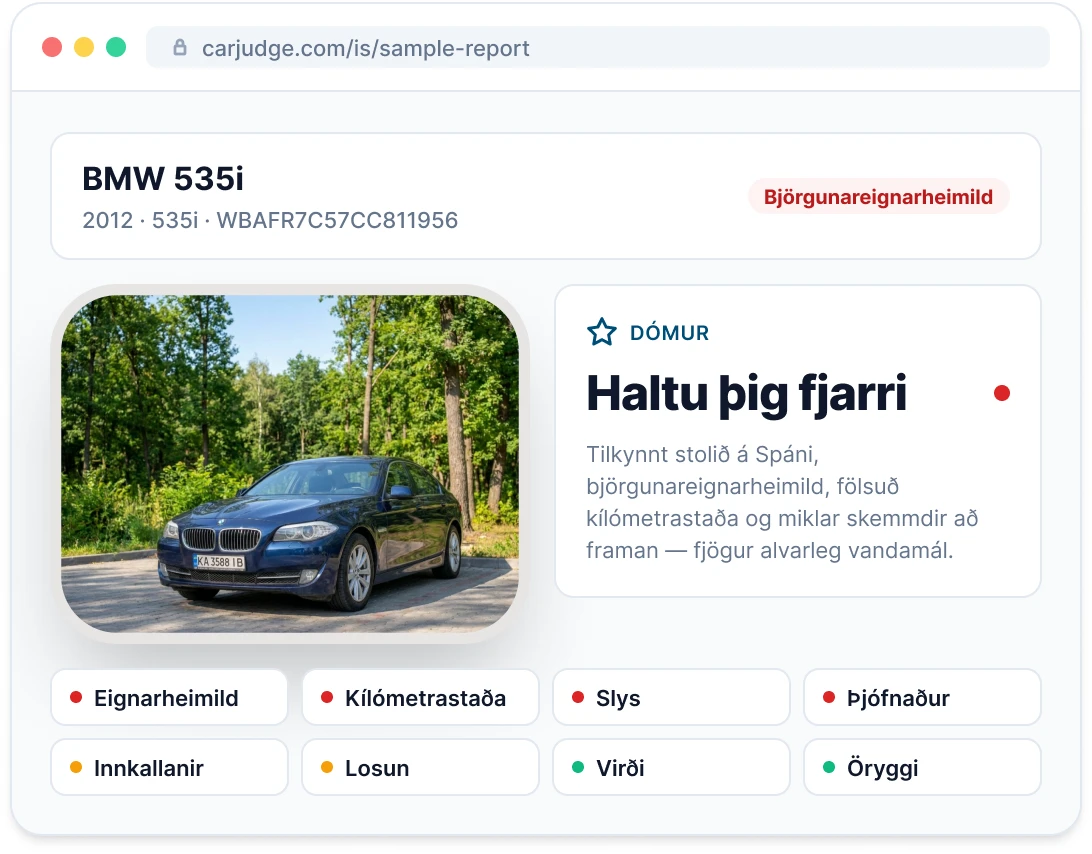Screen dimensions: 1092x854
Task: Open the Eignarheimild section
Action: point(169,697)
